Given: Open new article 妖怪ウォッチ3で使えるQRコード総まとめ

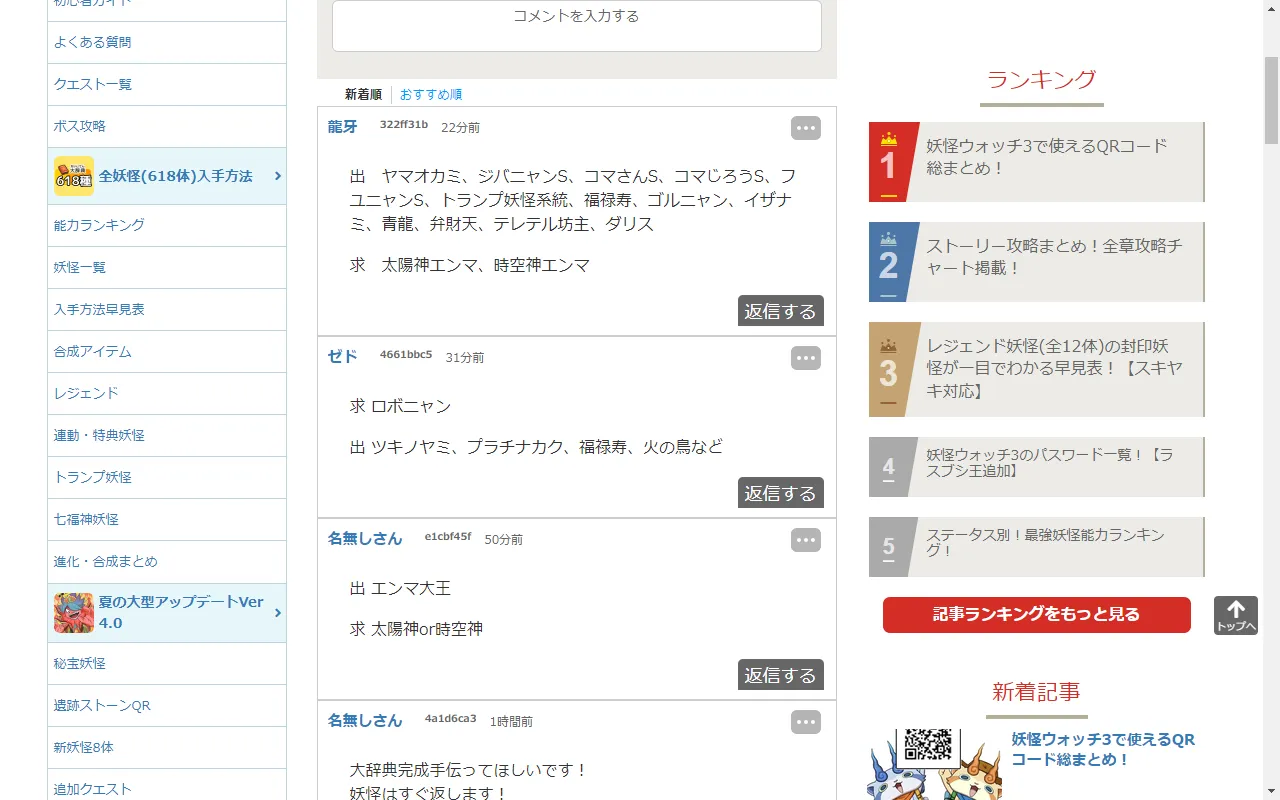Looking at the screenshot, I should click(x=1103, y=749).
